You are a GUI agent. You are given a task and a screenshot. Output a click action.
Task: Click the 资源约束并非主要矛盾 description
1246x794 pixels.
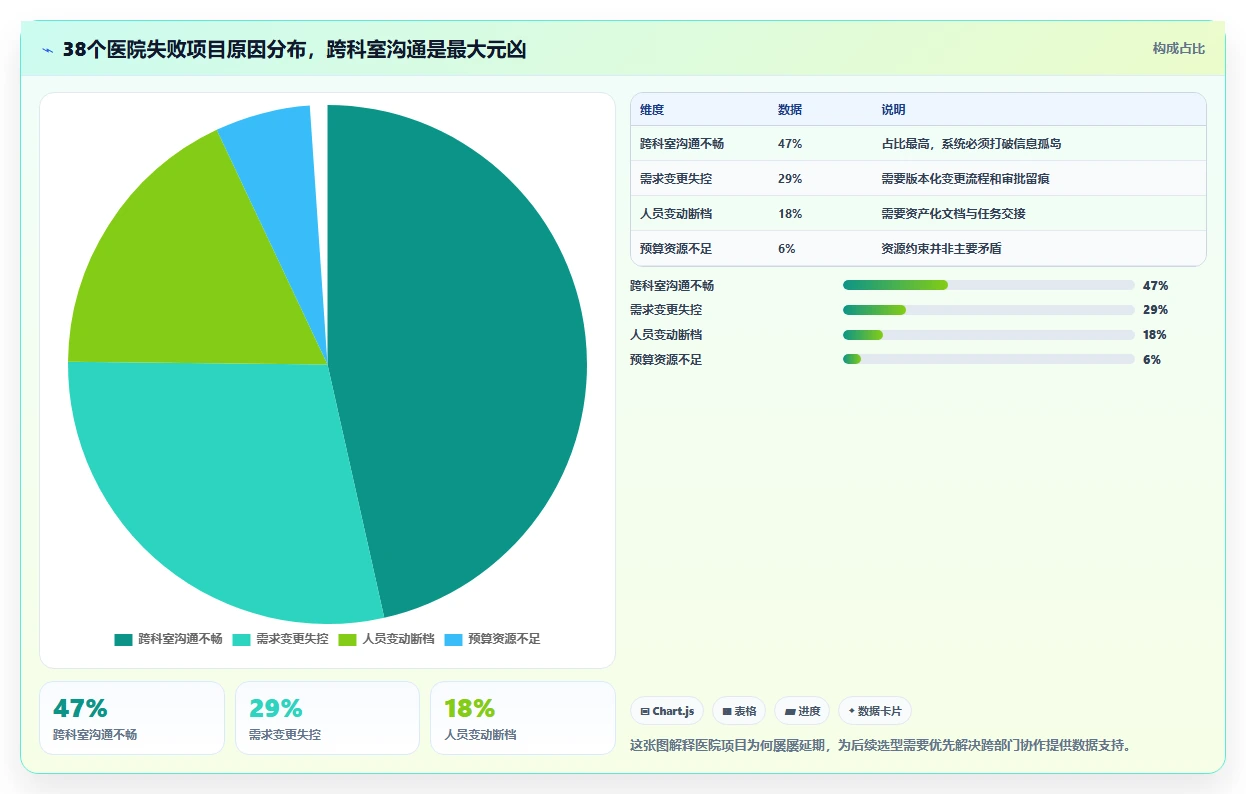941,249
